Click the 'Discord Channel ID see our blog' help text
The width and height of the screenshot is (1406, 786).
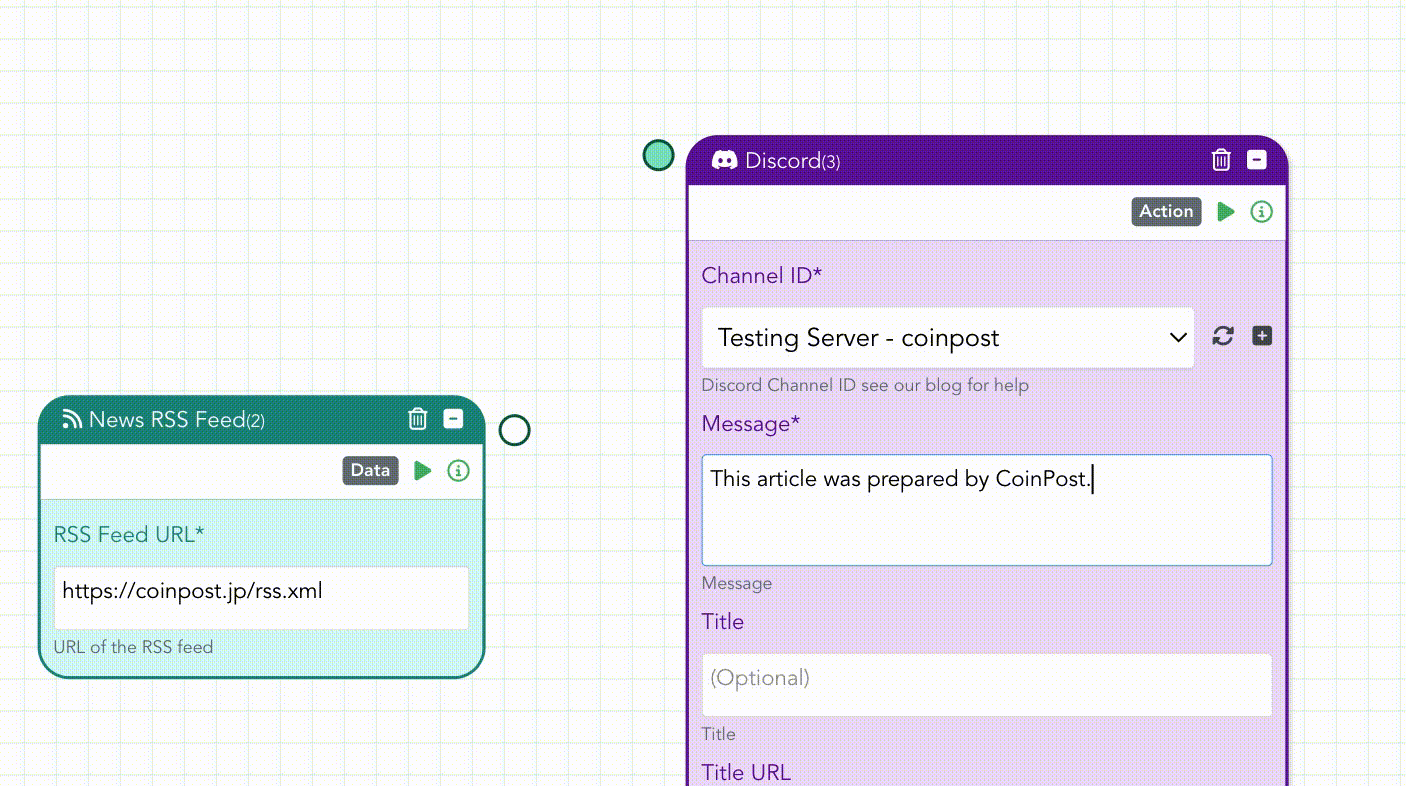[x=865, y=385]
